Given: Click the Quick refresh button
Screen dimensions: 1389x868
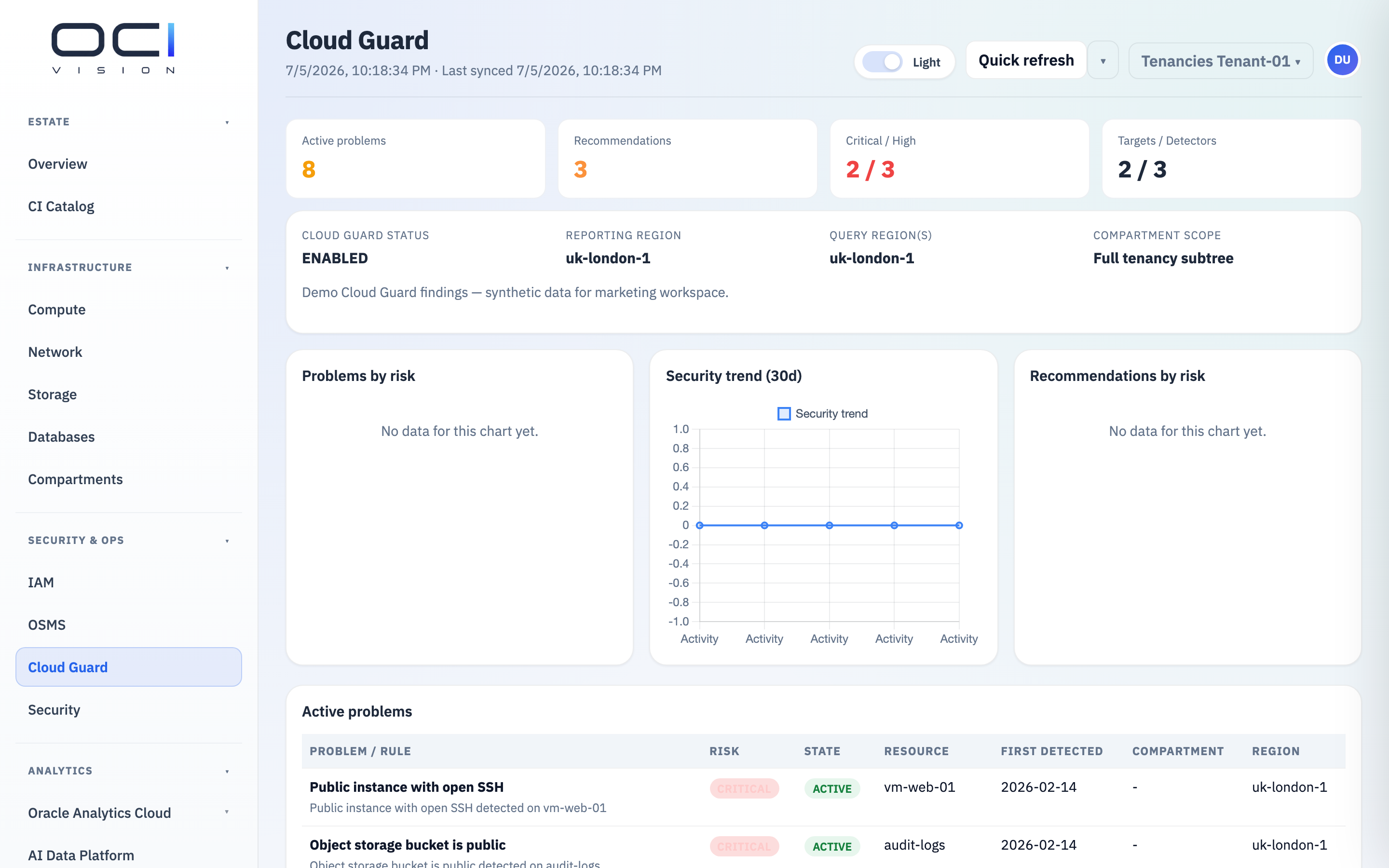Looking at the screenshot, I should [x=1026, y=60].
